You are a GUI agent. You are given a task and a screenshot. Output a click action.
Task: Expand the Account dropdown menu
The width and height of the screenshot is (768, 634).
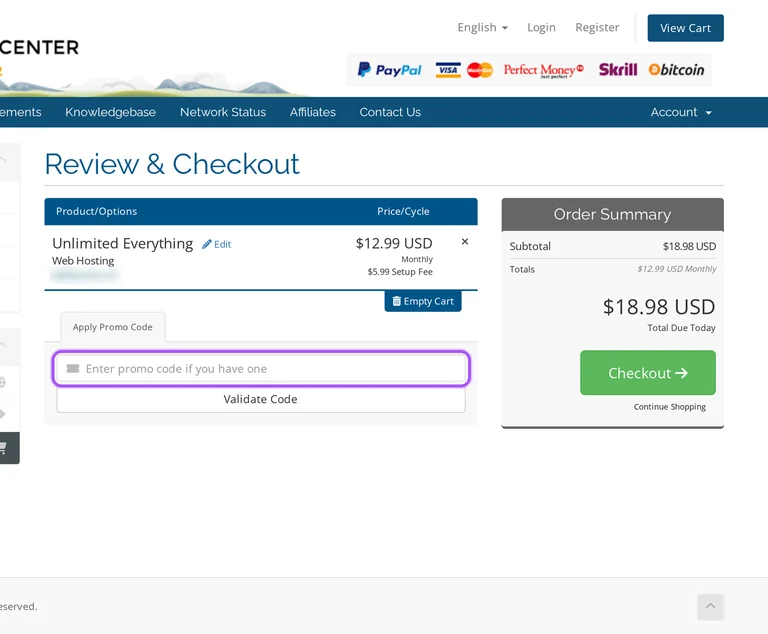pos(681,112)
